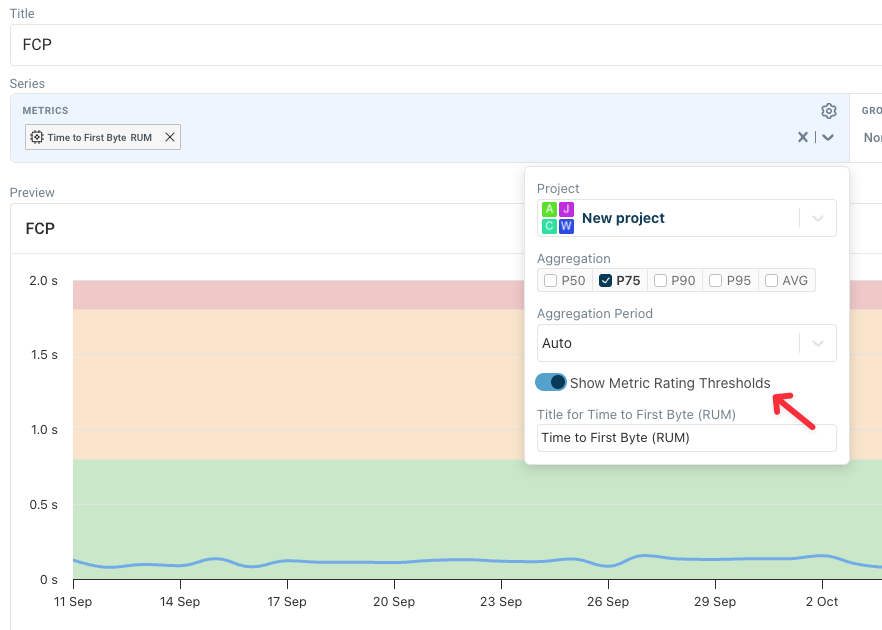The height and width of the screenshot is (630, 882).
Task: Click the 20 Sep axis label
Action: 394,602
